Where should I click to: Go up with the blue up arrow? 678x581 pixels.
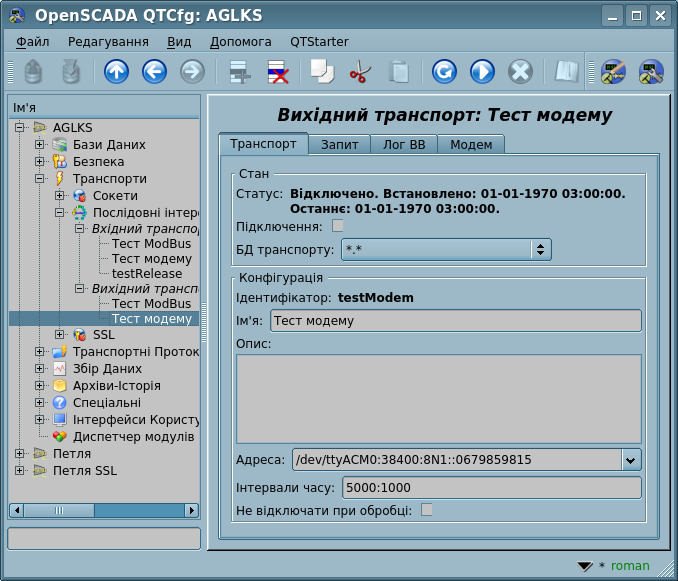[x=116, y=72]
